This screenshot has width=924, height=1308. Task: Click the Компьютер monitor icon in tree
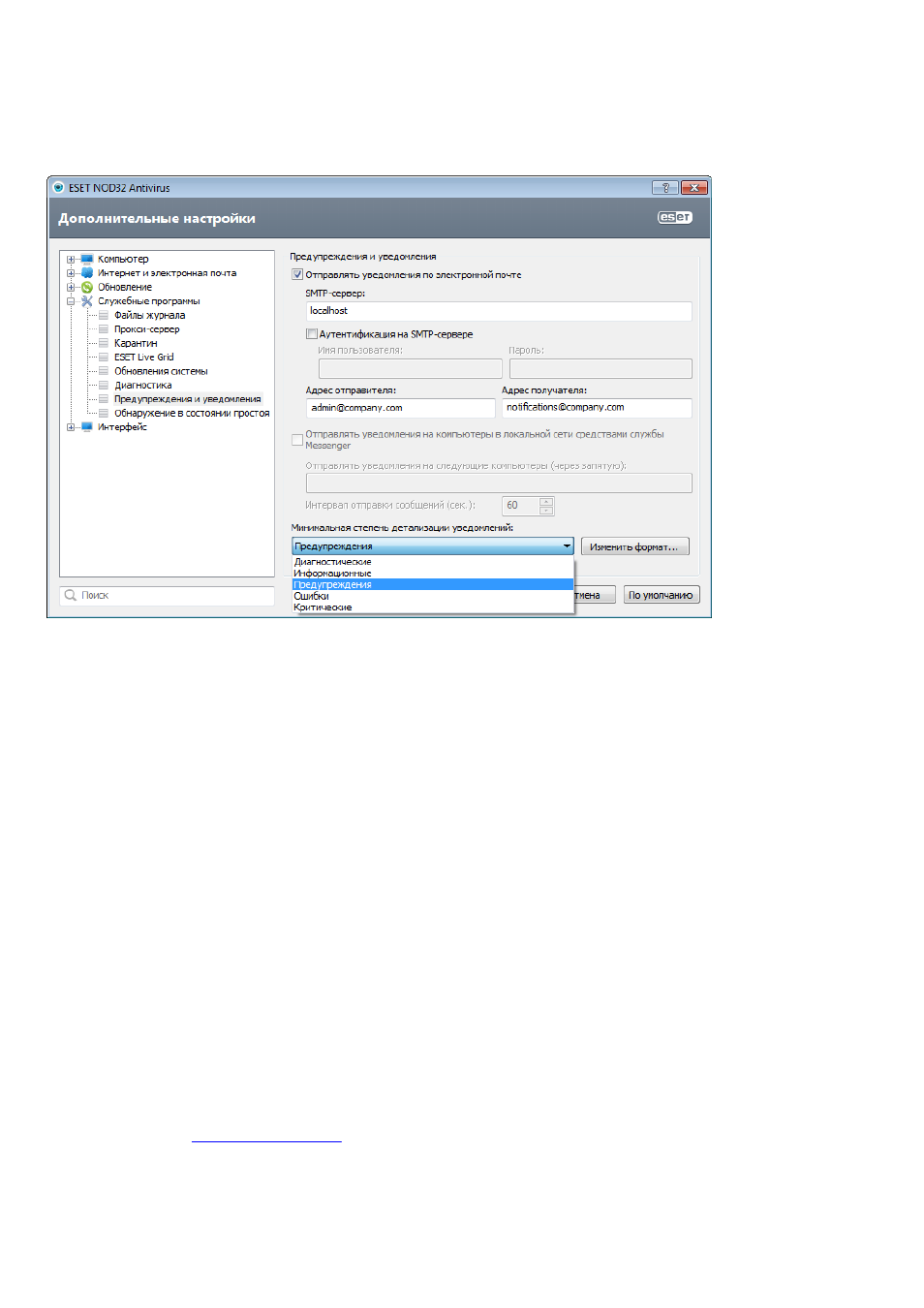87,260
